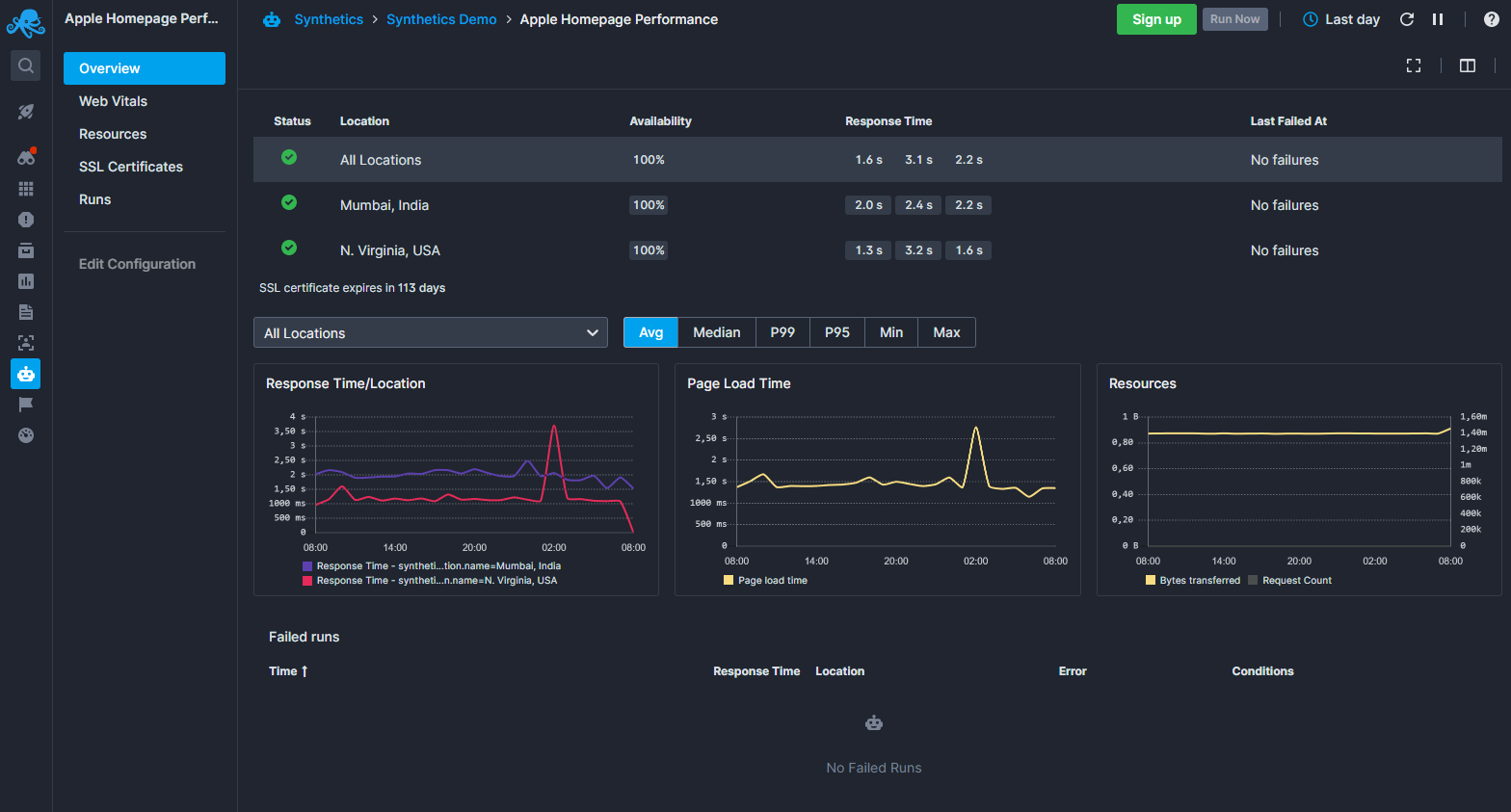
Task: Click the Last Failed At column header
Action: tap(1288, 121)
